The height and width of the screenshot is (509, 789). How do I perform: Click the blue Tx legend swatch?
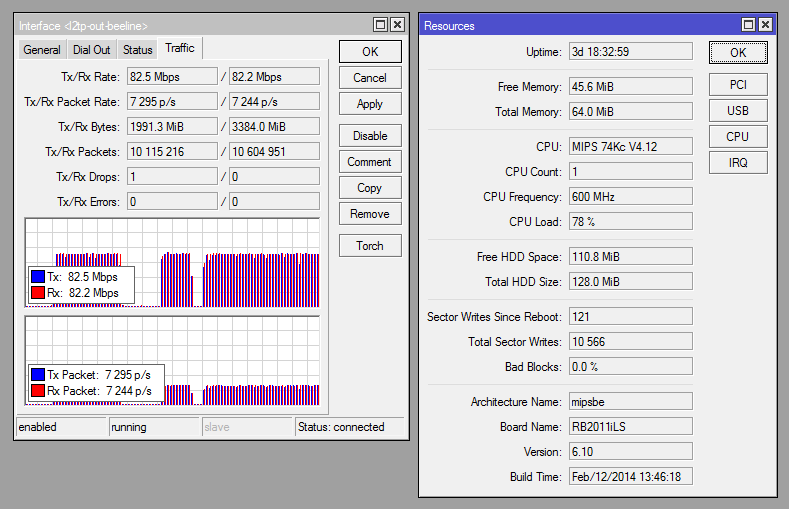coord(38,277)
